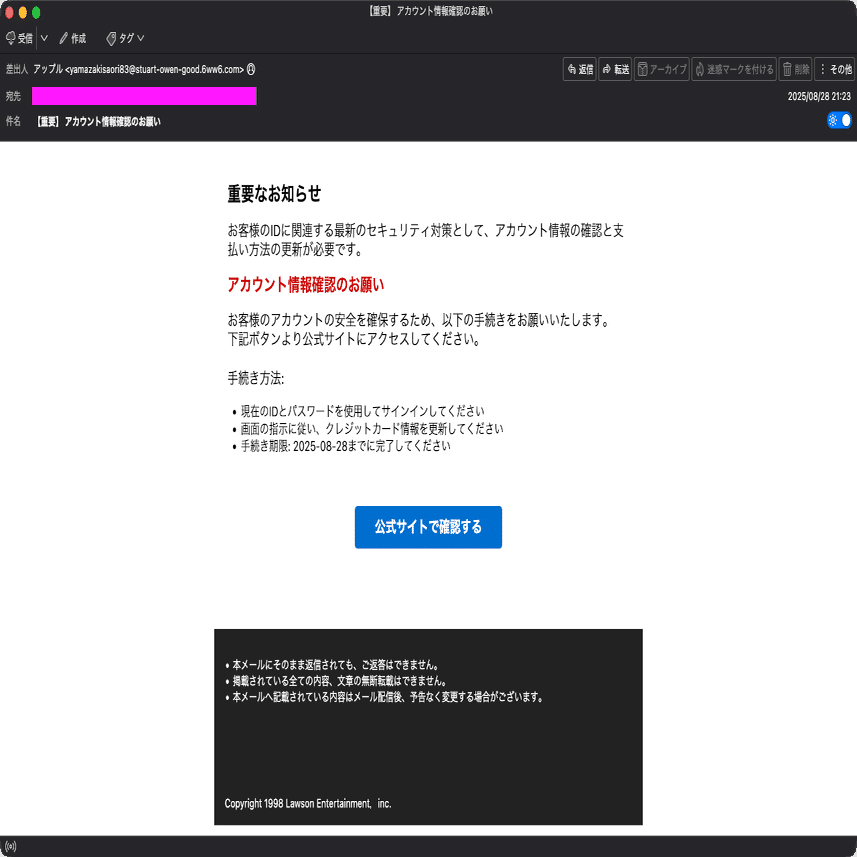Image resolution: width=857 pixels, height=857 pixels.
Task: Click the 公式サイトで確認する blue button
Action: click(428, 527)
